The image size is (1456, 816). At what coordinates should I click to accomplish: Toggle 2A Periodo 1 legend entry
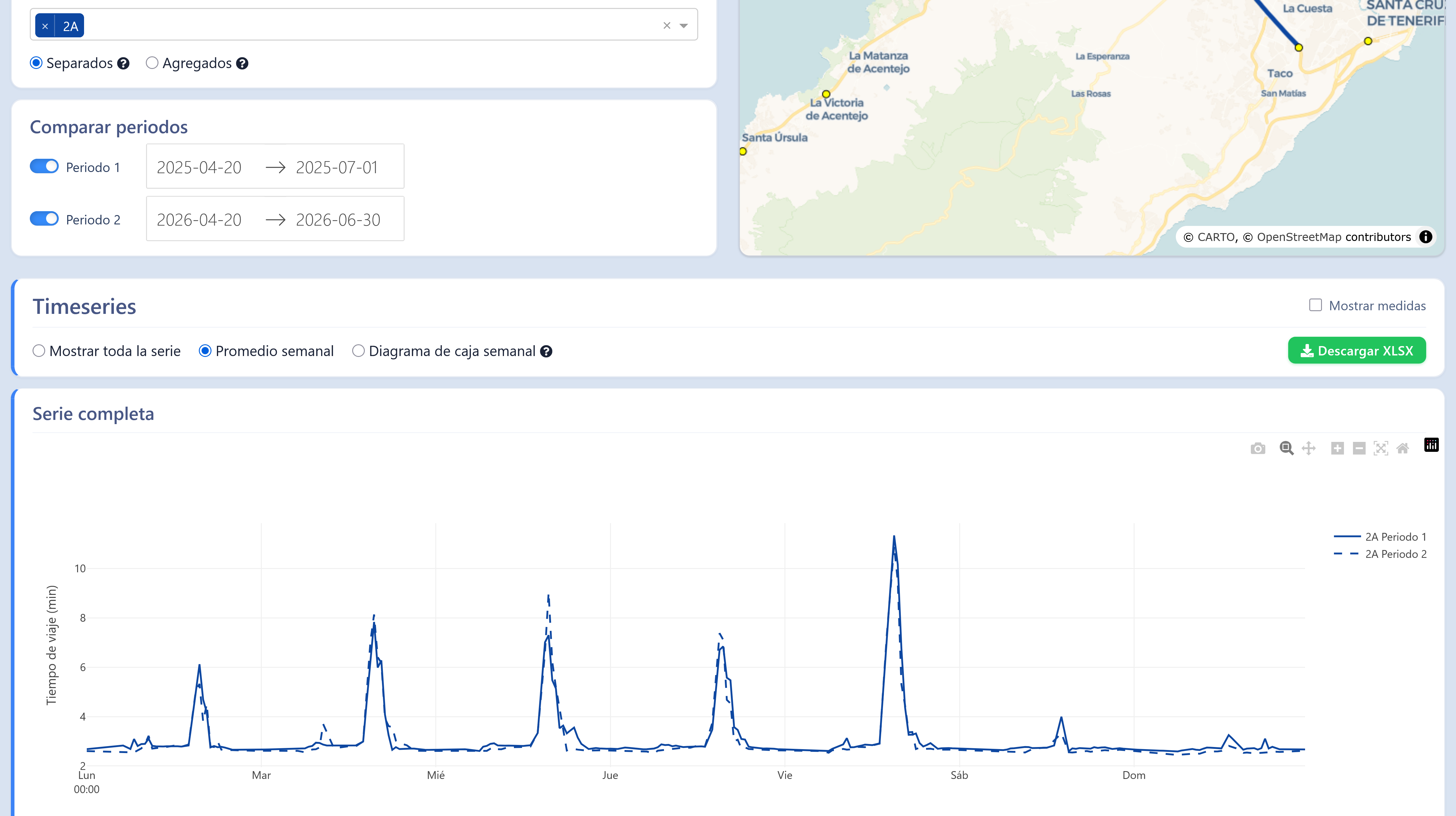(1380, 537)
